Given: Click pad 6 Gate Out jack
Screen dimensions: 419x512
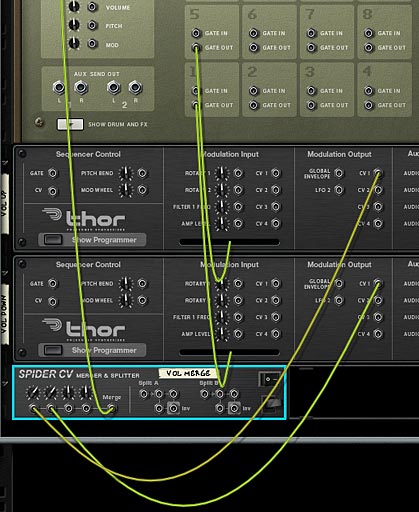Looking at the screenshot, I should click(x=253, y=48).
